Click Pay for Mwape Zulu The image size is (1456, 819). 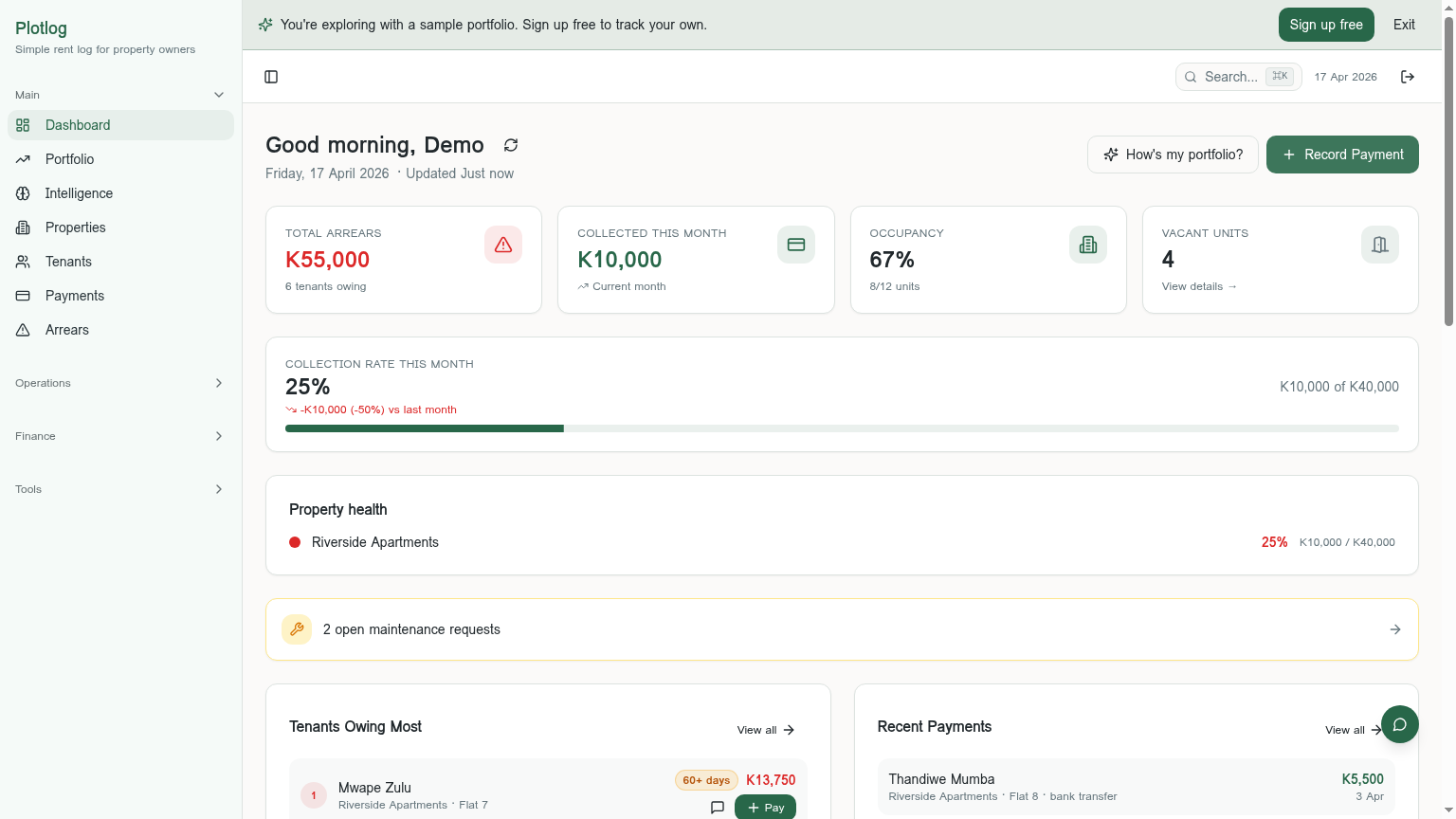765,807
